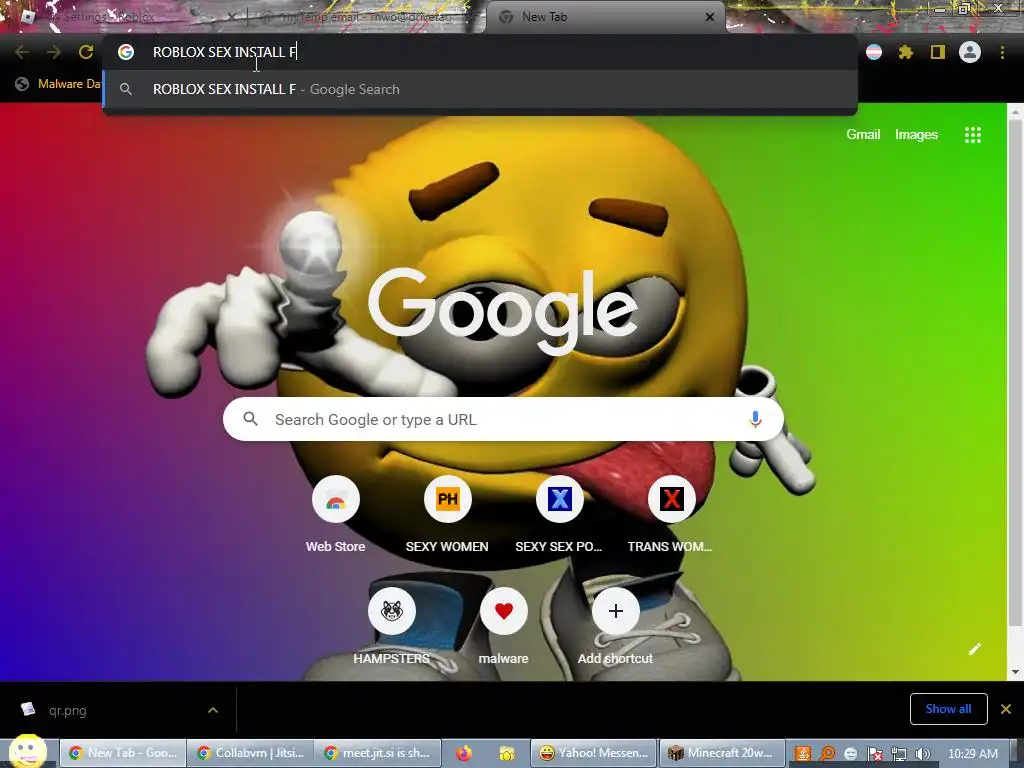
Task: Click the volume speaker tray icon
Action: point(922,754)
